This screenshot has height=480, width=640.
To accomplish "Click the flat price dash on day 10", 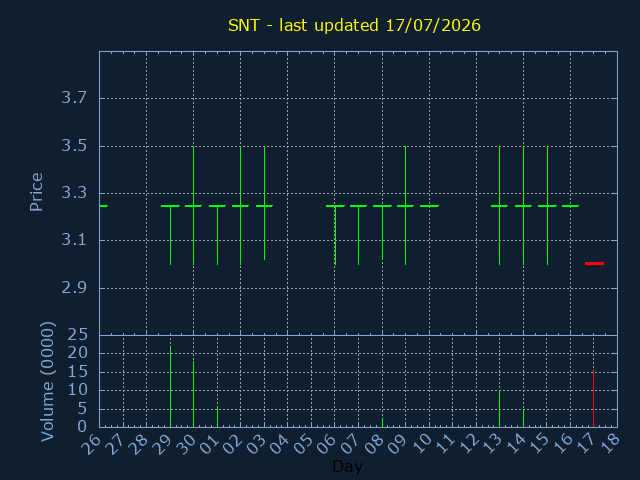I will 429,206.
